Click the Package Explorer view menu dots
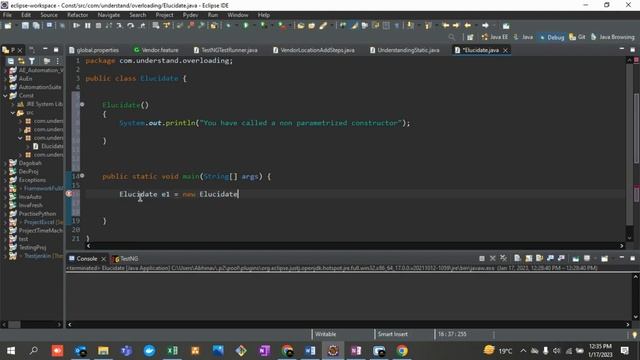 pyautogui.click(x=58, y=61)
